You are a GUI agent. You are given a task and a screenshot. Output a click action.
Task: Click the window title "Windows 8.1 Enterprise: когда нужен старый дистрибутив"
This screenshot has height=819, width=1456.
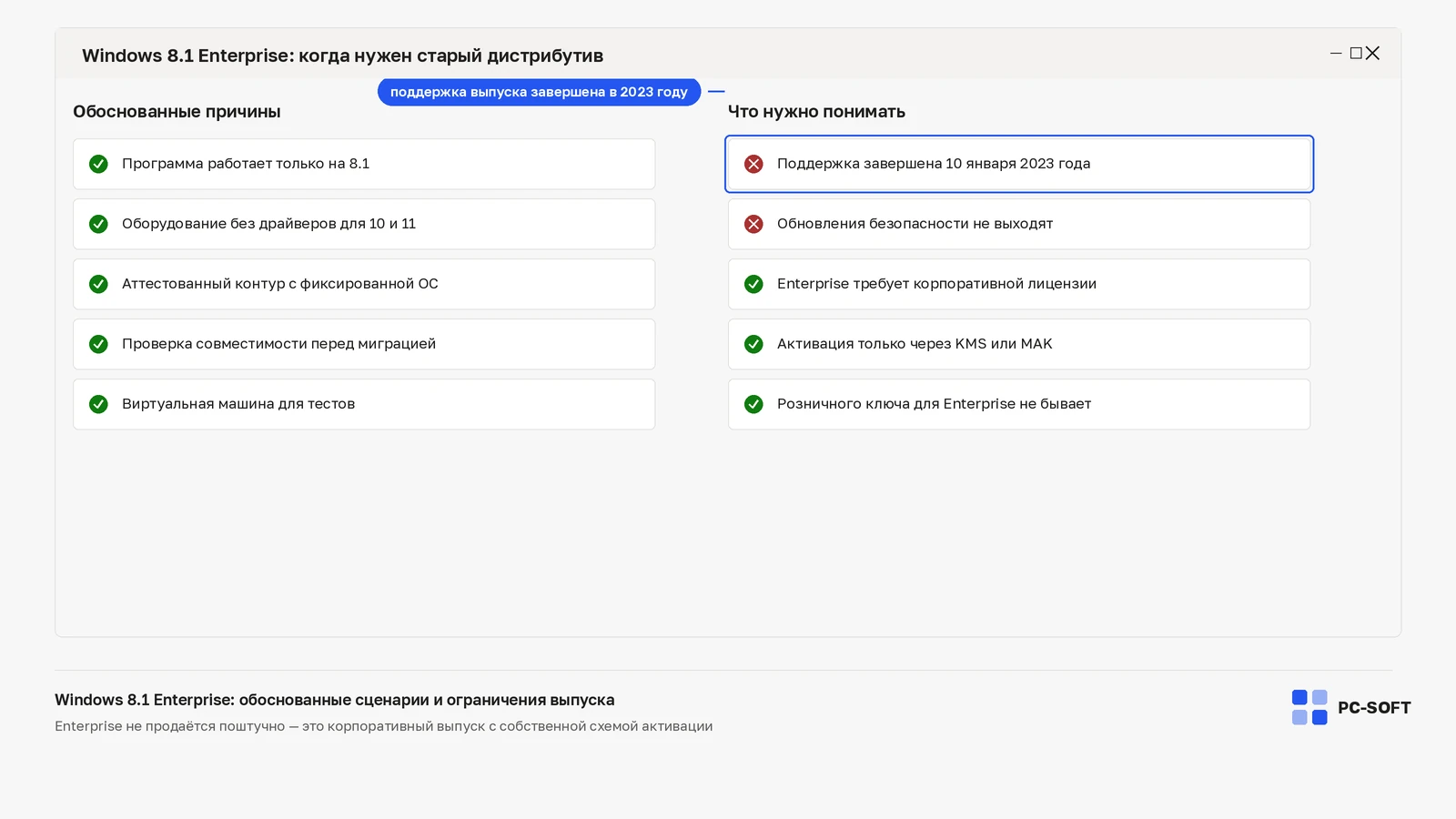coord(342,56)
